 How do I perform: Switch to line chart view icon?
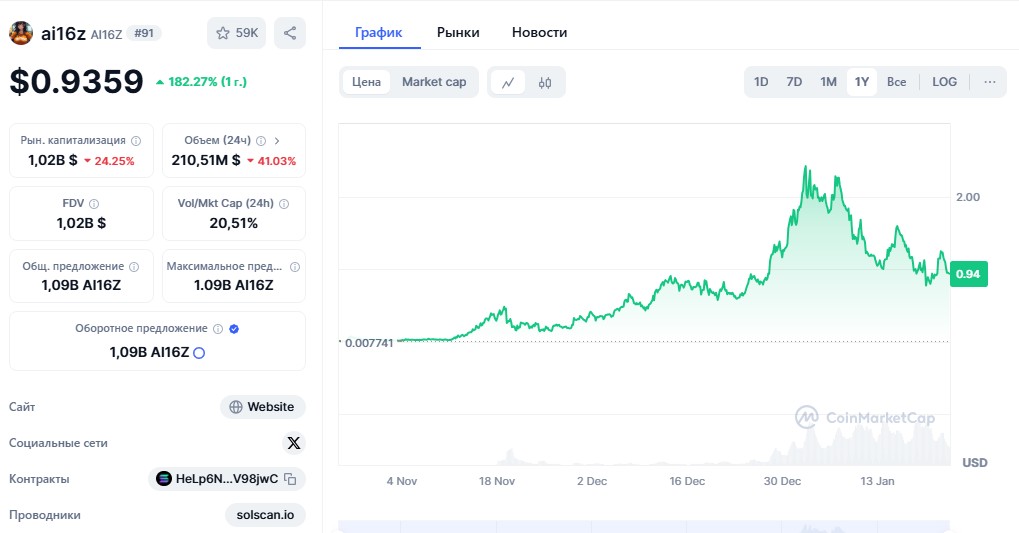click(x=508, y=82)
